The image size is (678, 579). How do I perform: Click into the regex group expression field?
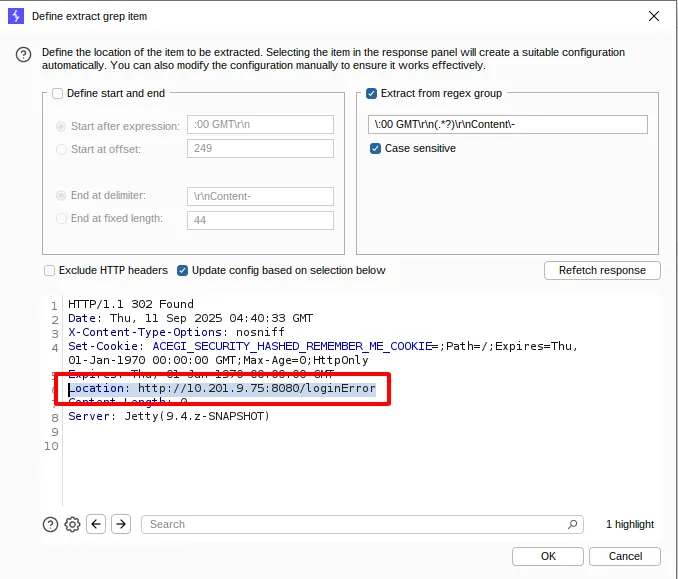507,125
